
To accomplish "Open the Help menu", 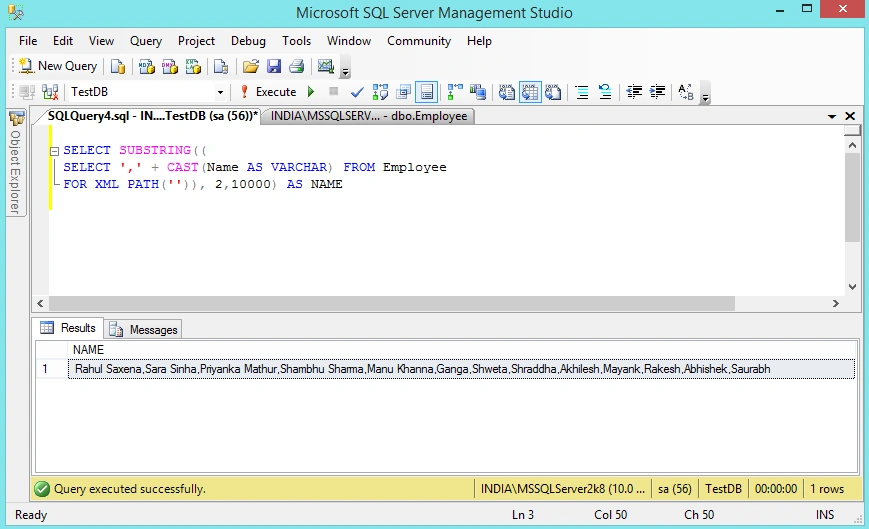I will click(x=479, y=41).
